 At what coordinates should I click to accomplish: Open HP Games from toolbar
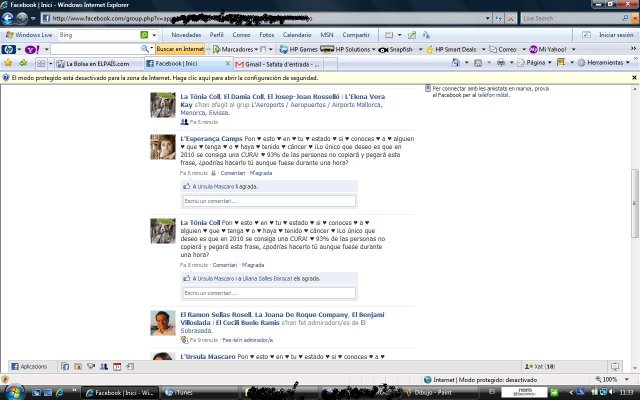(x=302, y=48)
